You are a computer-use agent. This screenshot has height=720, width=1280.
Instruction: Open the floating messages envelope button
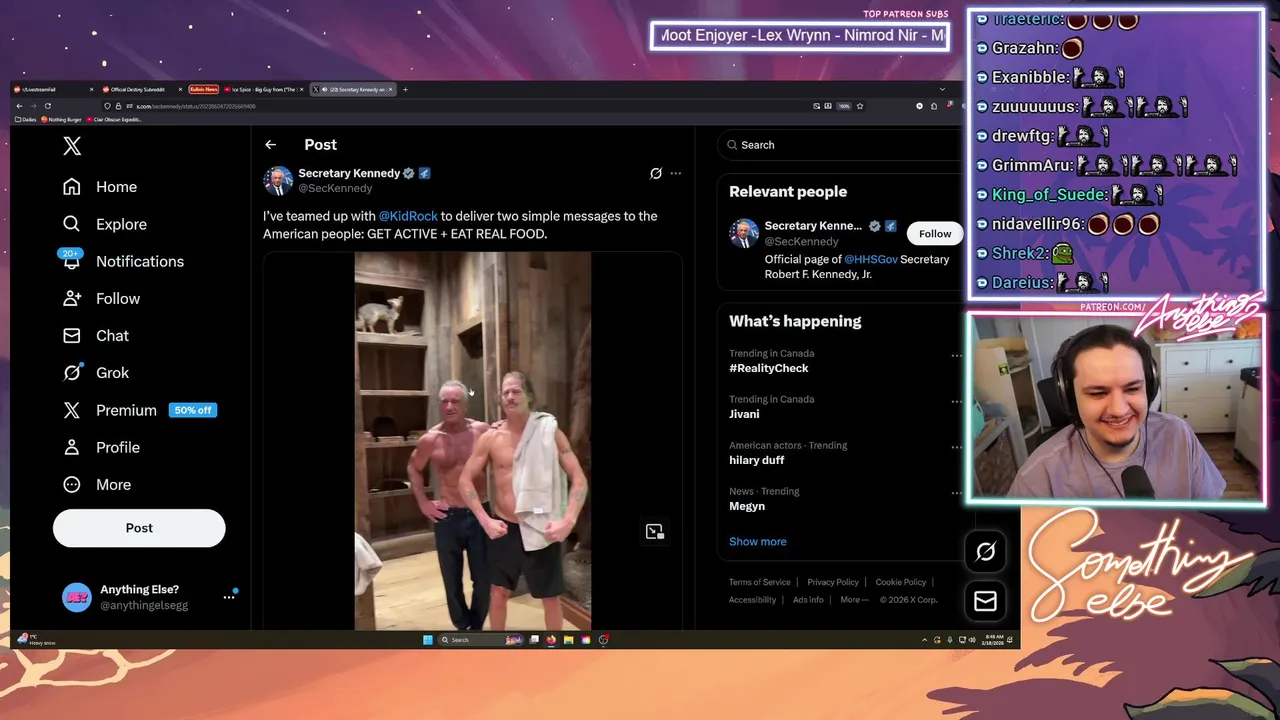[x=985, y=601]
